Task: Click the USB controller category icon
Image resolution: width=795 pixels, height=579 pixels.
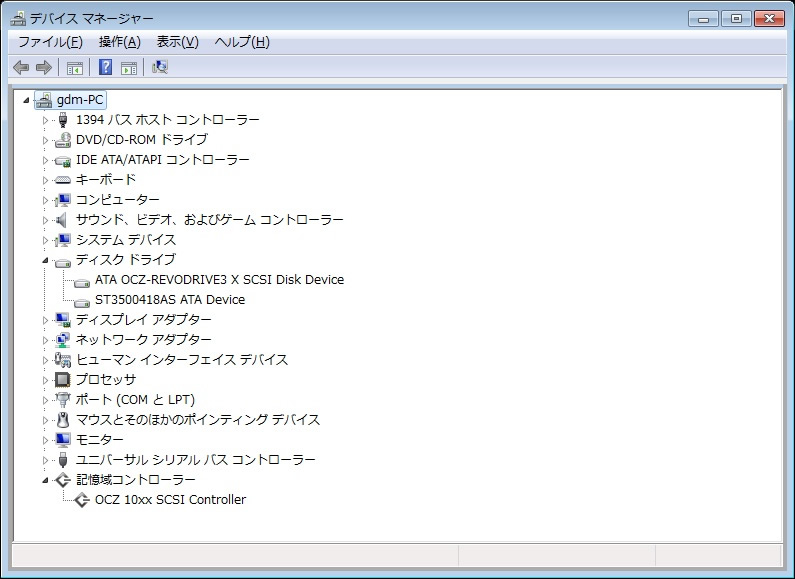Action: tap(62, 460)
